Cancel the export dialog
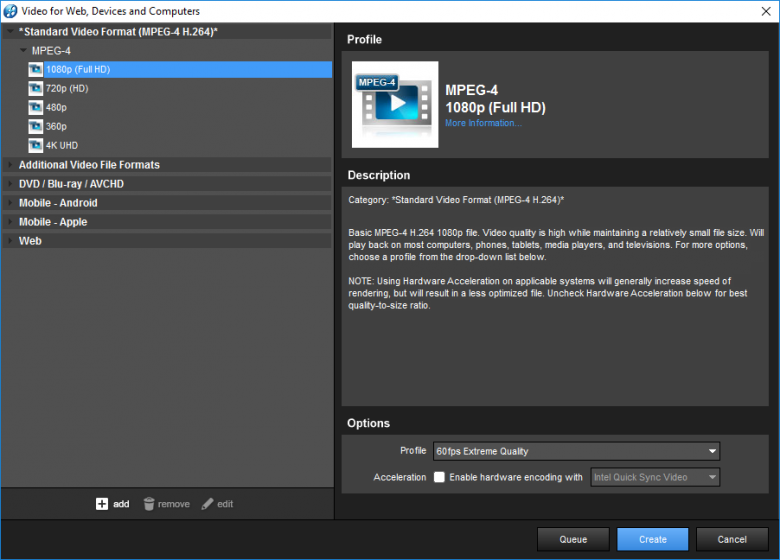Image resolution: width=780 pixels, height=560 pixels. coord(732,539)
